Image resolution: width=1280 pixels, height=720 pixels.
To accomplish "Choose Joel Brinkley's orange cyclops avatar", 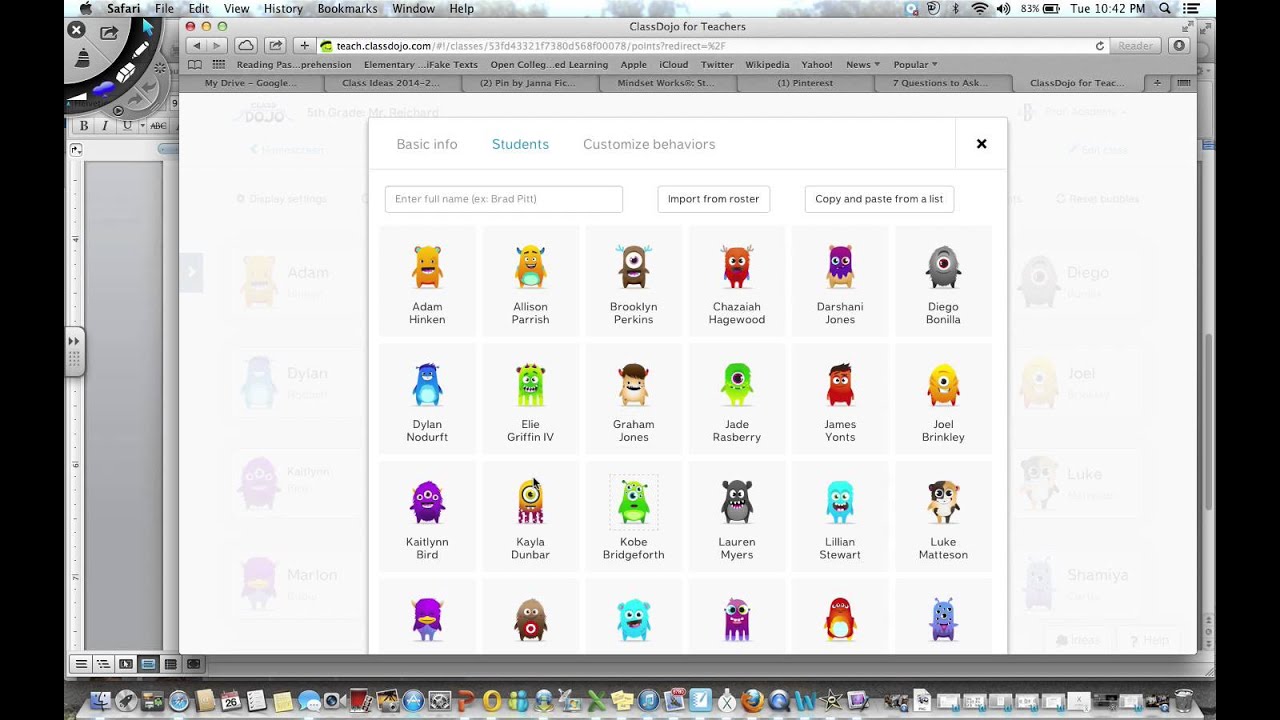I will coord(943,384).
